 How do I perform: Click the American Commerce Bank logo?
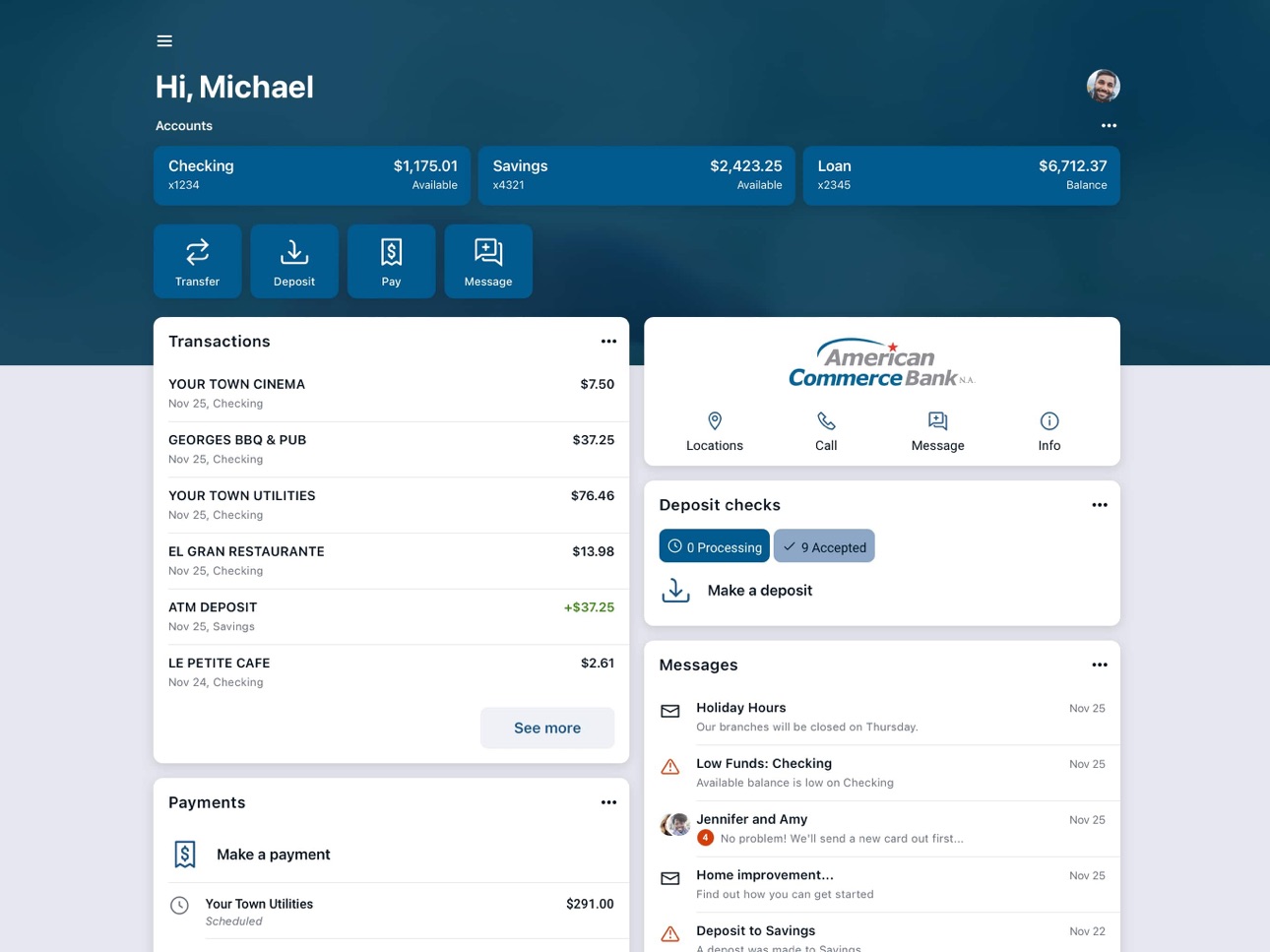pyautogui.click(x=881, y=363)
